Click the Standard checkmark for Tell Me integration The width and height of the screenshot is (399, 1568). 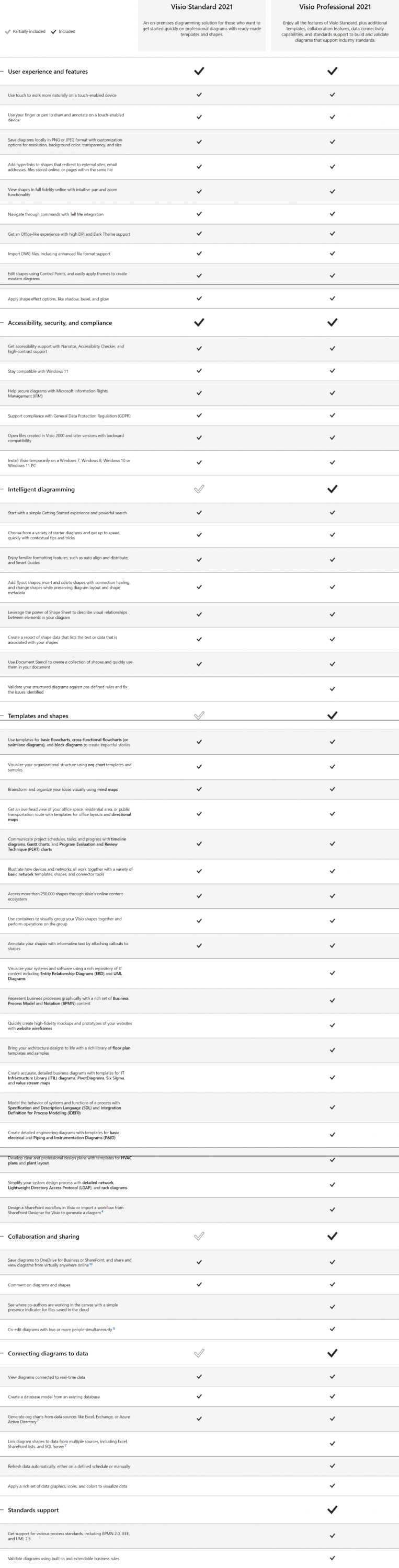click(199, 214)
